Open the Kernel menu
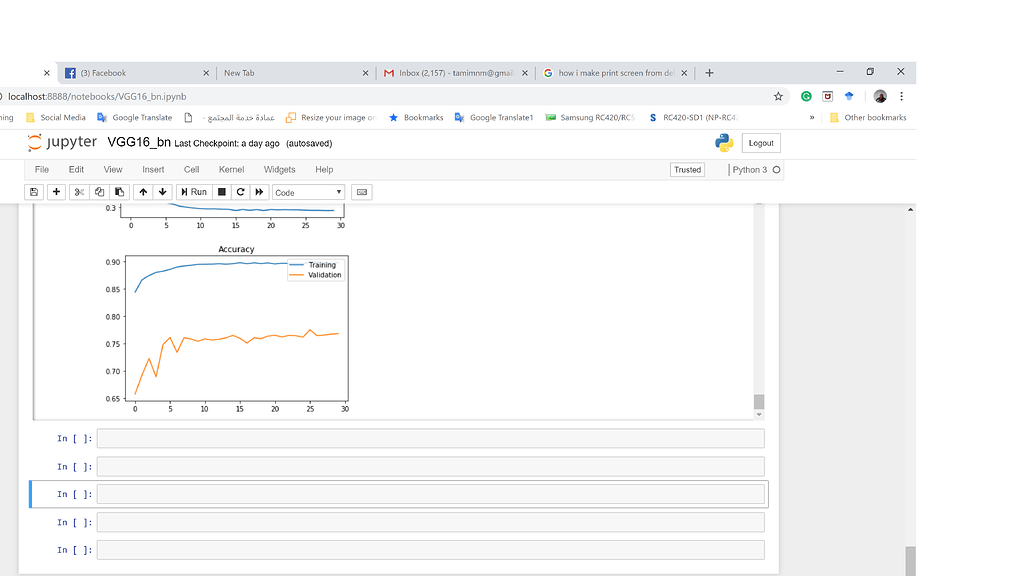 (x=231, y=170)
